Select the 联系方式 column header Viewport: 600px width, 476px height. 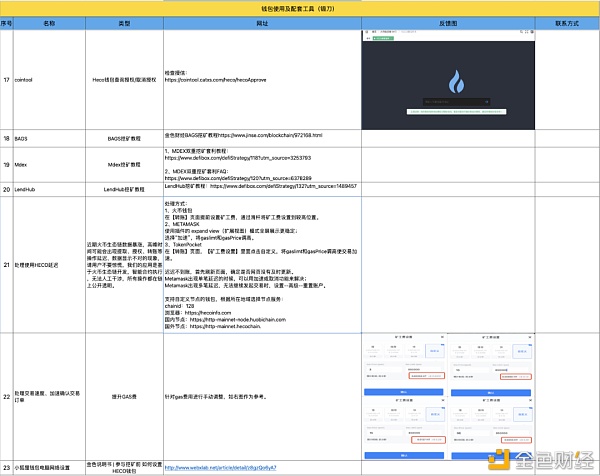tap(567, 23)
